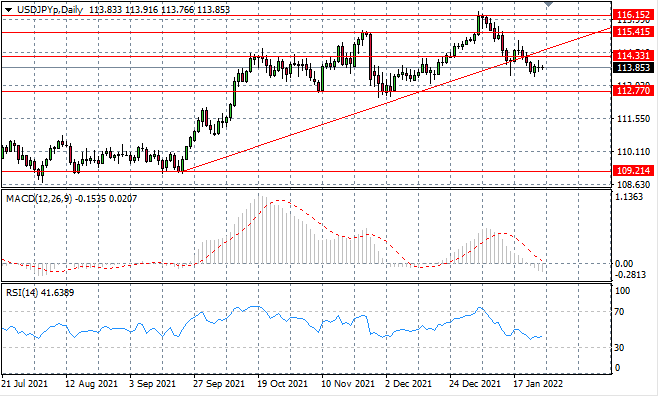The height and width of the screenshot is (397, 658).
Task: Select the MACD zero level 0.00 label
Action: [x=624, y=264]
